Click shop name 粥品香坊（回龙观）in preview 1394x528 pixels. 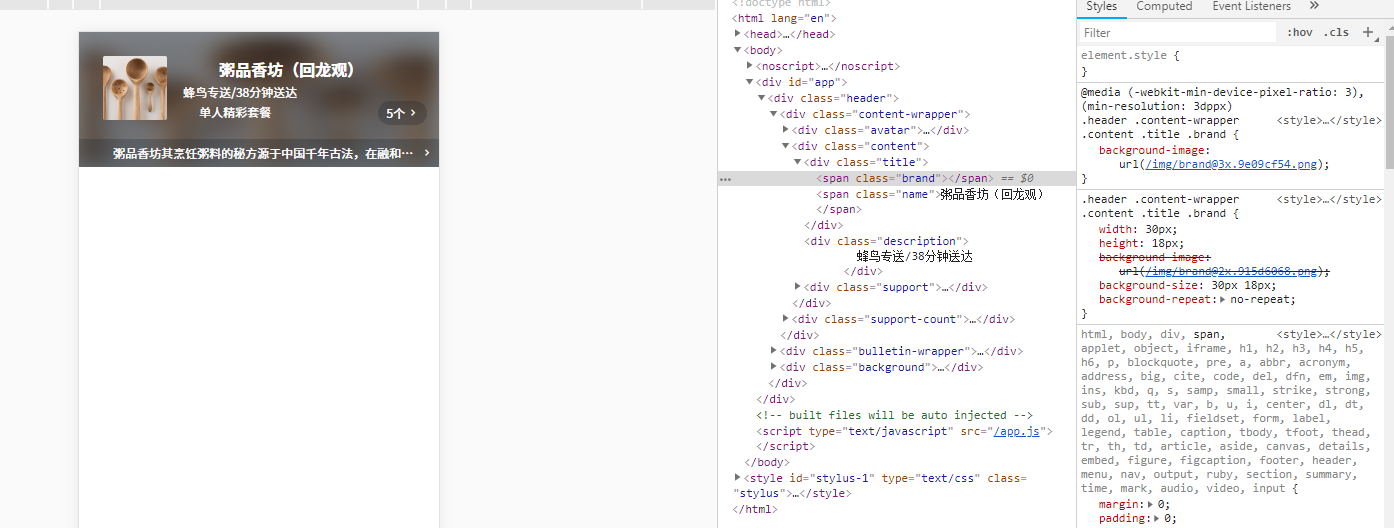288,70
